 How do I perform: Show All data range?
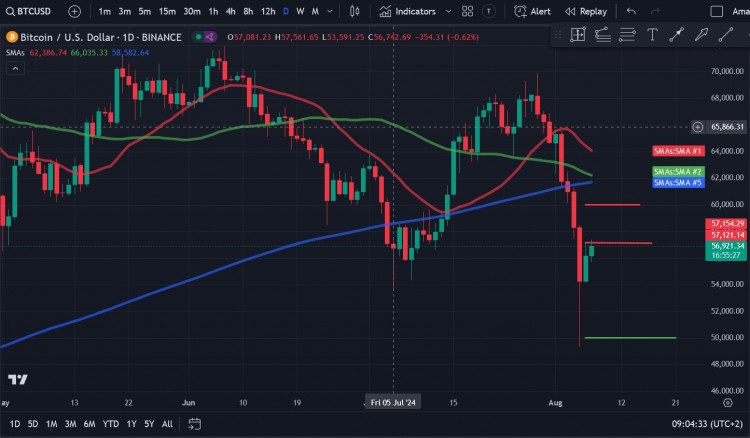coord(167,424)
